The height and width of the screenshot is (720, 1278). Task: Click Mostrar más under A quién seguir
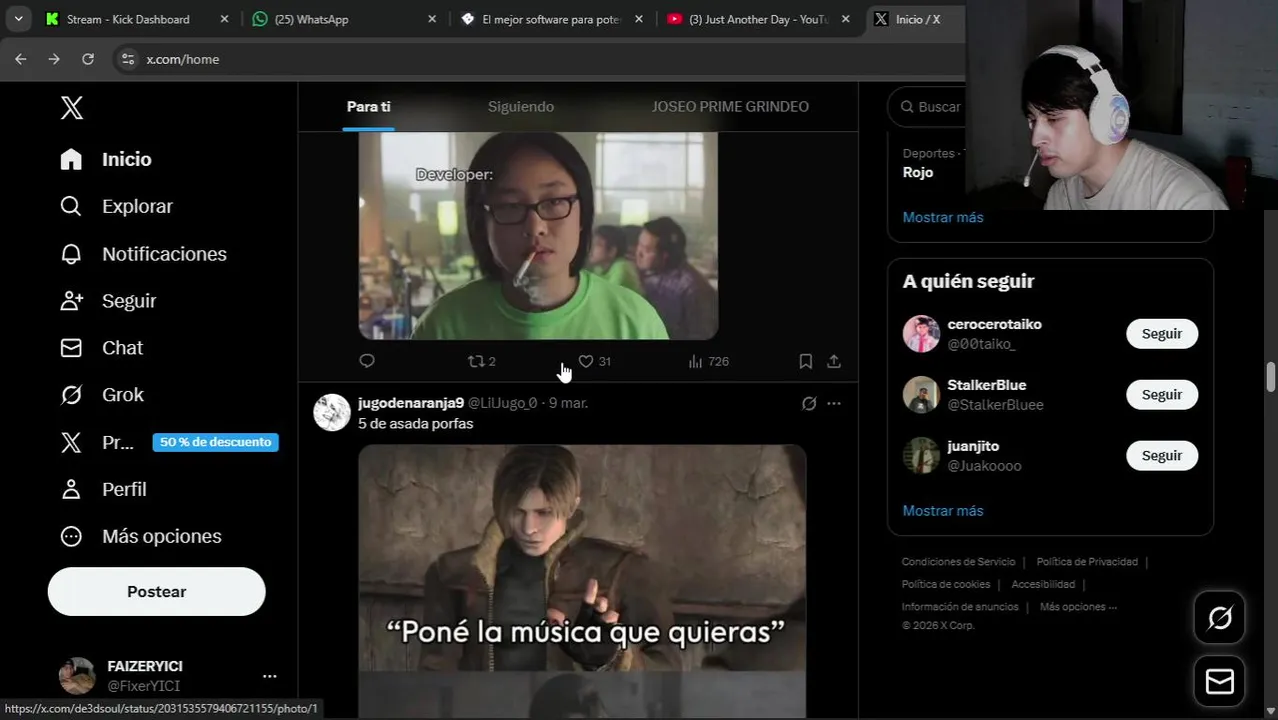tap(943, 511)
